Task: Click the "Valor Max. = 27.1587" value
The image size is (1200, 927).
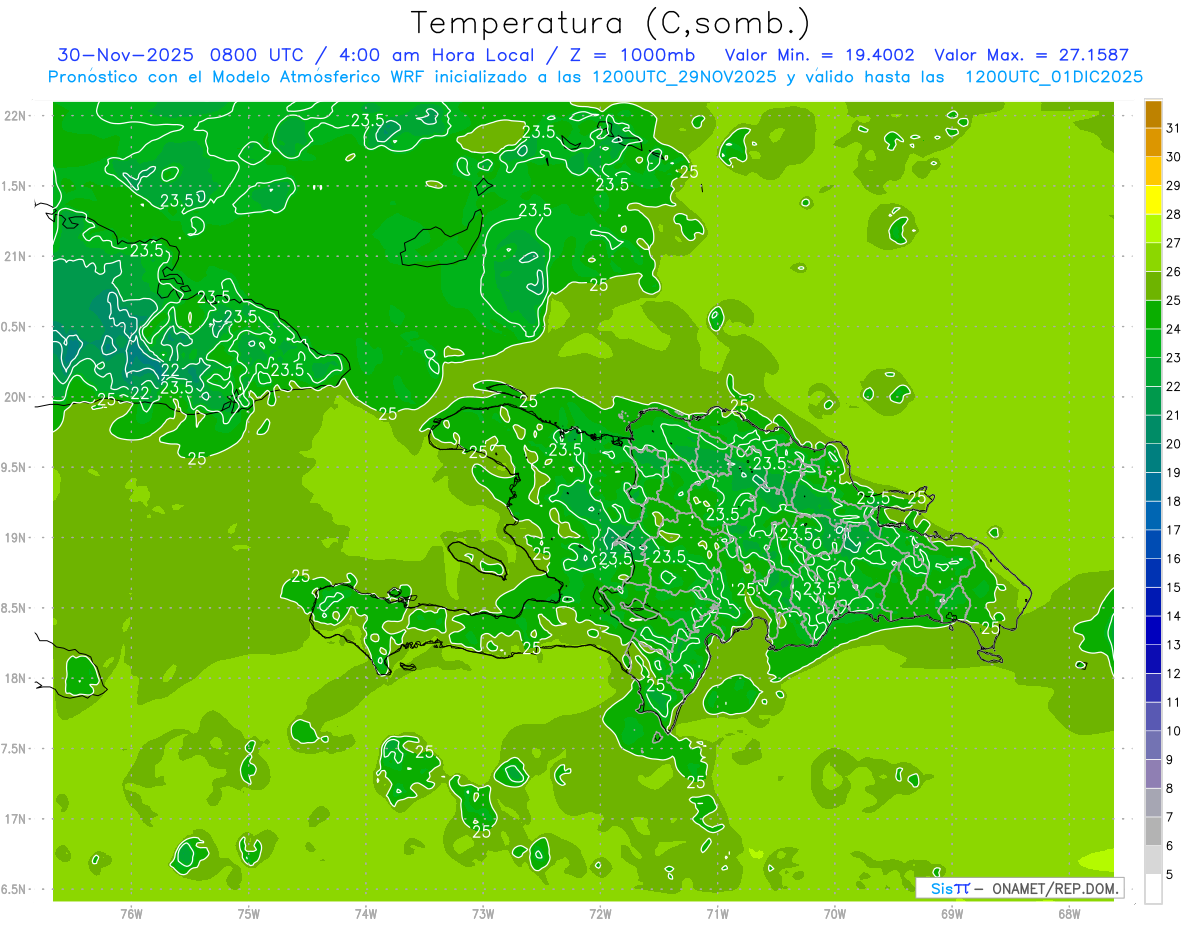Action: pos(1032,55)
